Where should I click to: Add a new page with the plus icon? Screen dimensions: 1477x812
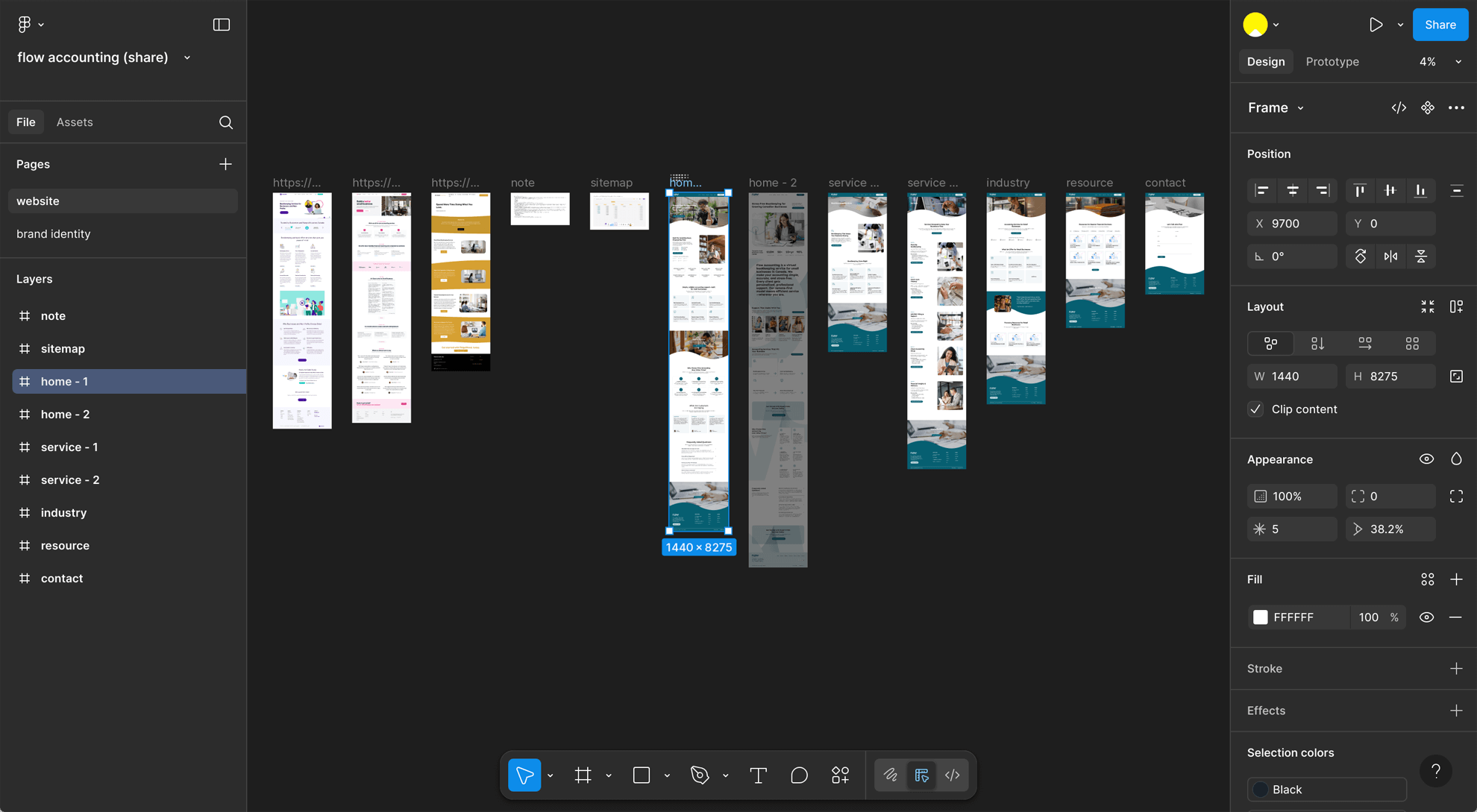click(x=225, y=164)
